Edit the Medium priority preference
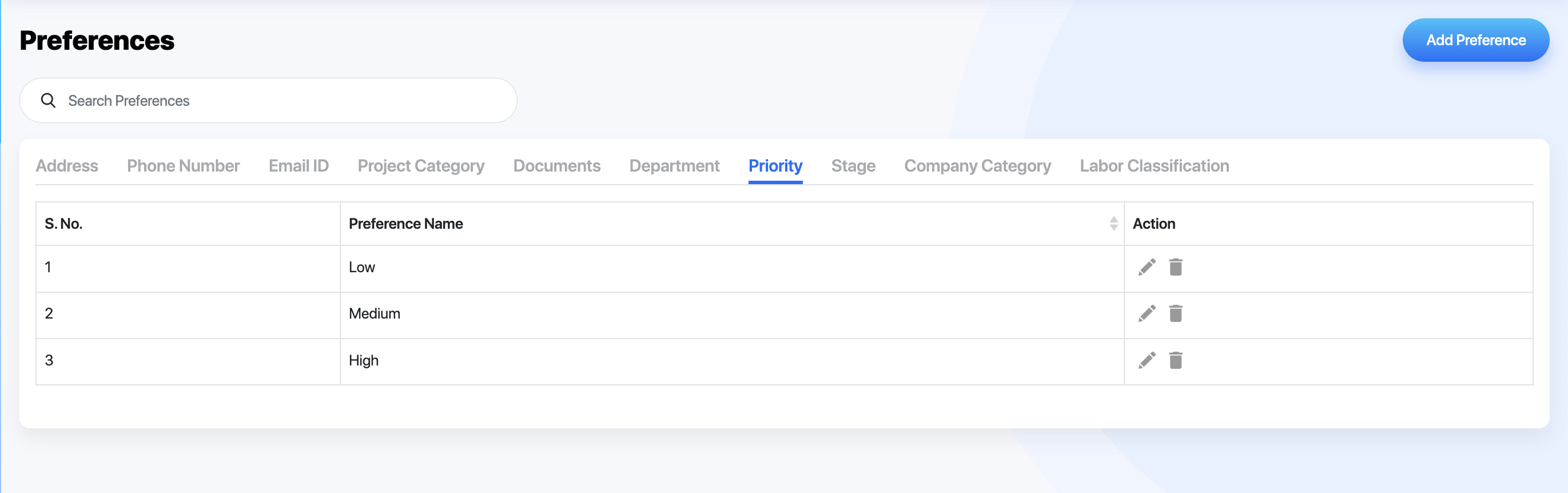This screenshot has width=1568, height=493. point(1147,313)
